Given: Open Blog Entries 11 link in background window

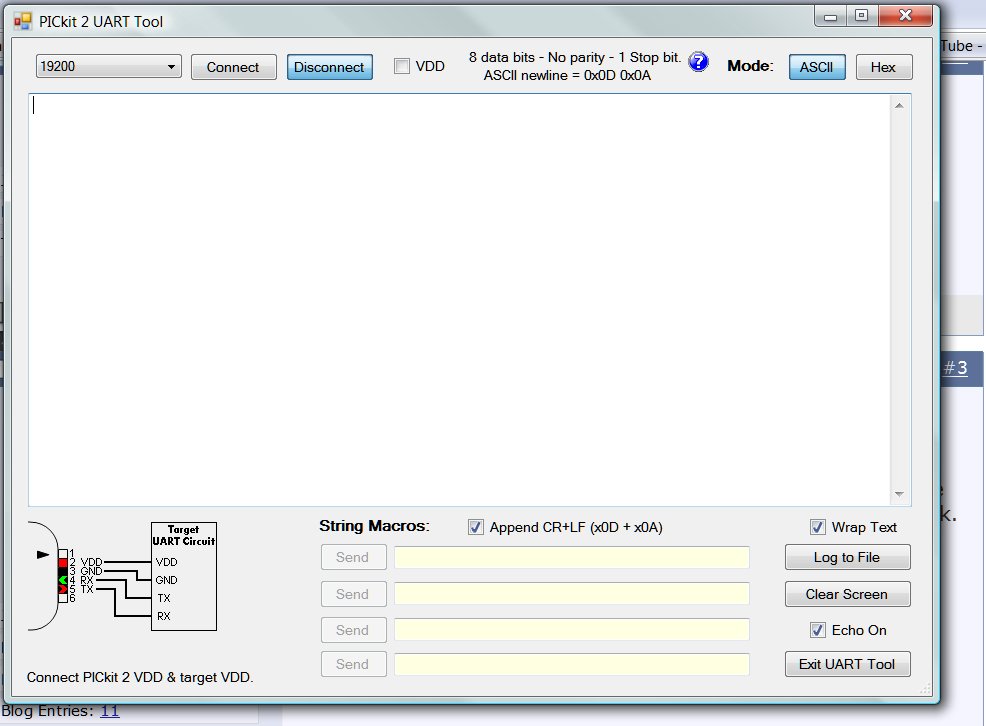Looking at the screenshot, I should (x=109, y=711).
